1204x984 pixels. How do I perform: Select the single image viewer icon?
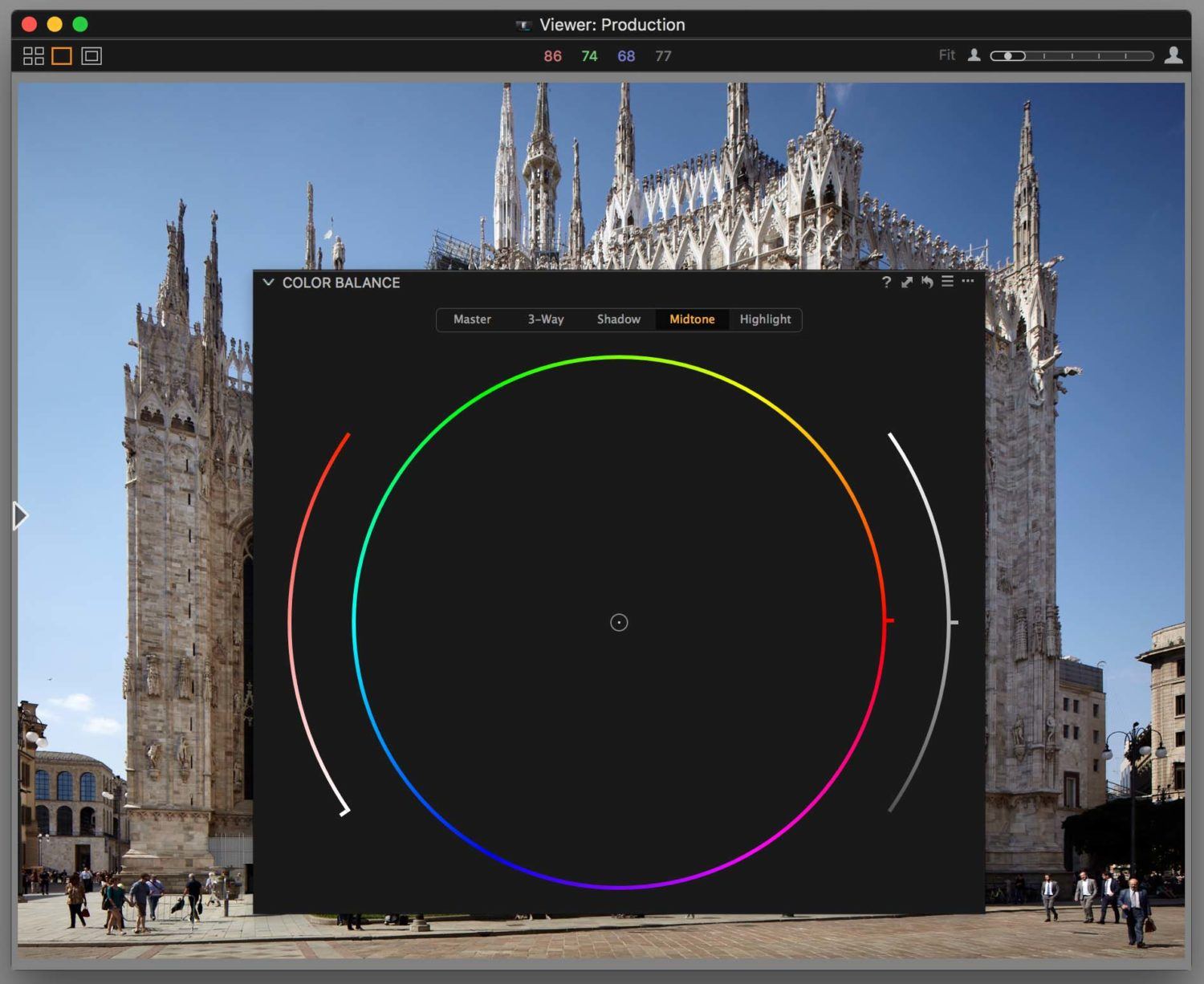[61, 55]
